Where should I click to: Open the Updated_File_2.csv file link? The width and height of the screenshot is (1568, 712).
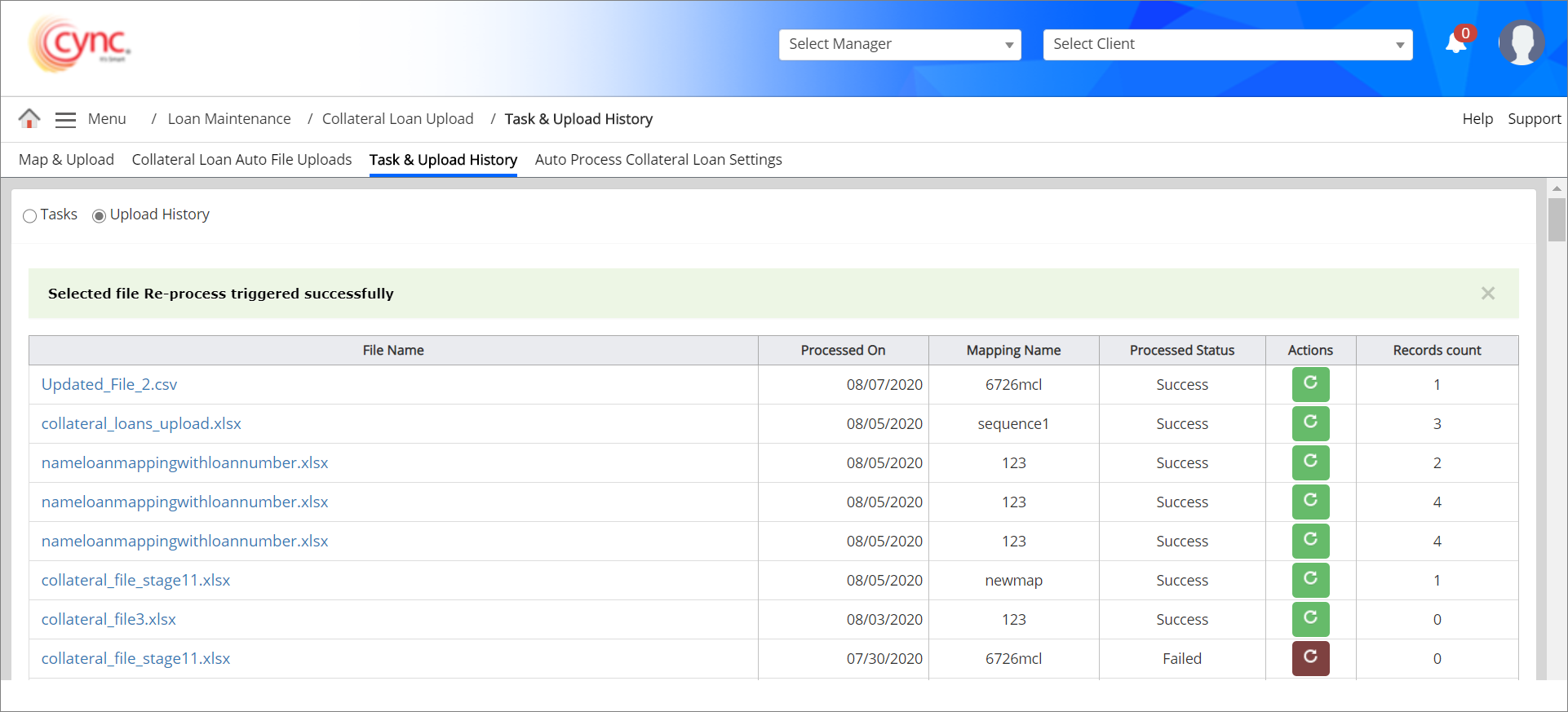(x=109, y=384)
